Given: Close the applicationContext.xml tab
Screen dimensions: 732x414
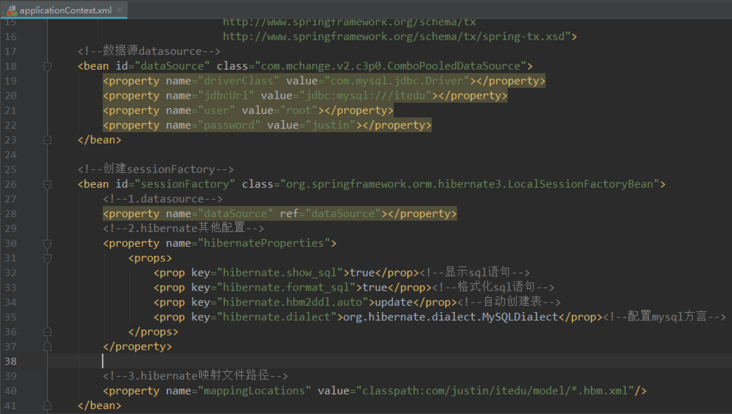Looking at the screenshot, I should coord(120,10).
